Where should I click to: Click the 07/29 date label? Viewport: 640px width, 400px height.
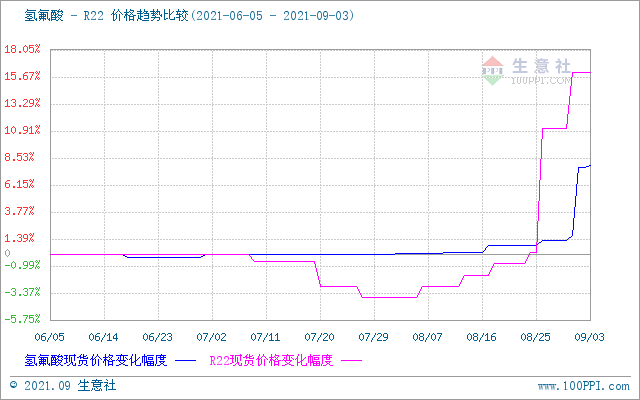coord(373,337)
